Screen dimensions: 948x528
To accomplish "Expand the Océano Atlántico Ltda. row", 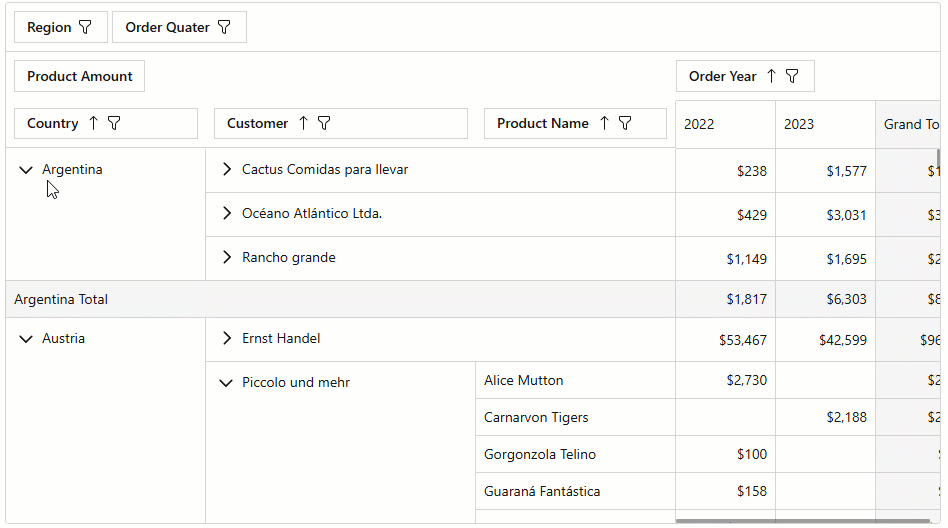I will pos(227,214).
